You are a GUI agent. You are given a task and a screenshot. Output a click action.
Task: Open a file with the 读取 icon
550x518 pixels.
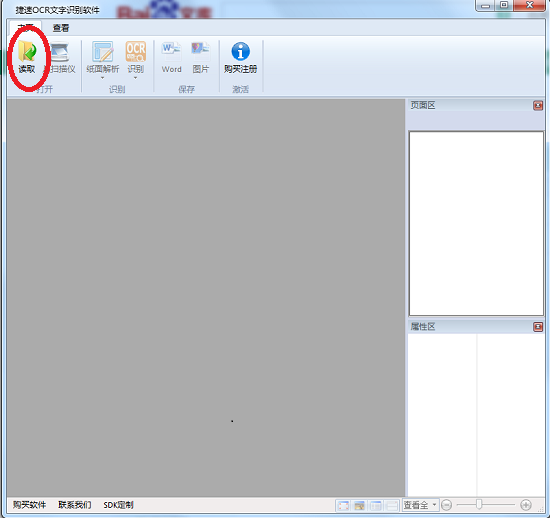tap(27, 57)
